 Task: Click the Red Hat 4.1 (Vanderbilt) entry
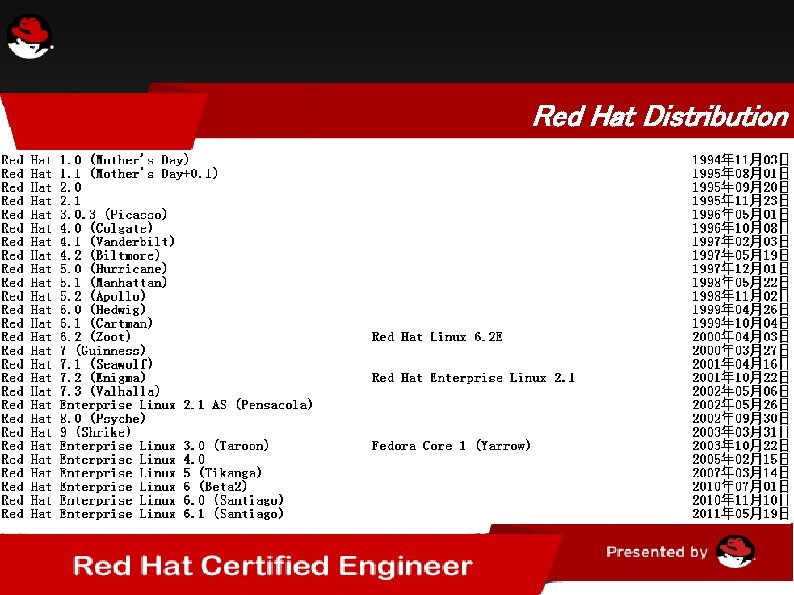pos(88,242)
